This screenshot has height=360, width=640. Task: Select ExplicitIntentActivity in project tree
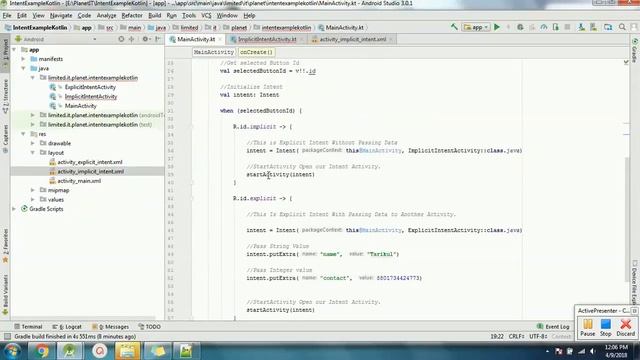click(x=90, y=87)
